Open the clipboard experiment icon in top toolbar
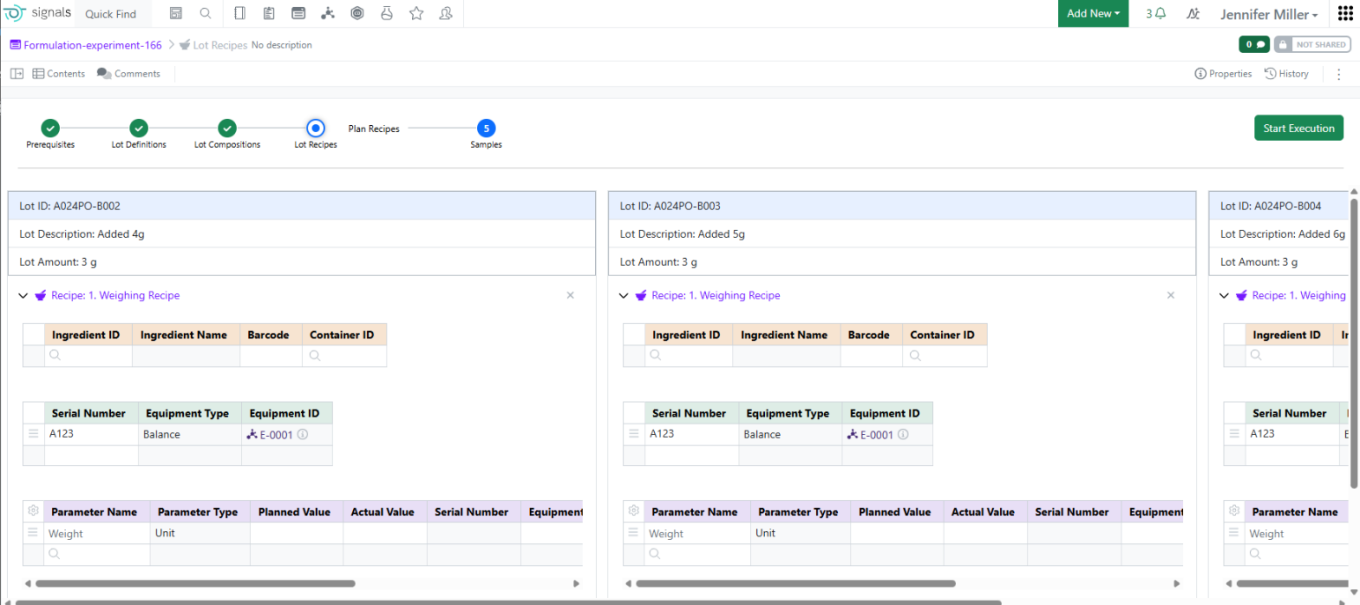This screenshot has height=605, width=1360. pos(269,14)
